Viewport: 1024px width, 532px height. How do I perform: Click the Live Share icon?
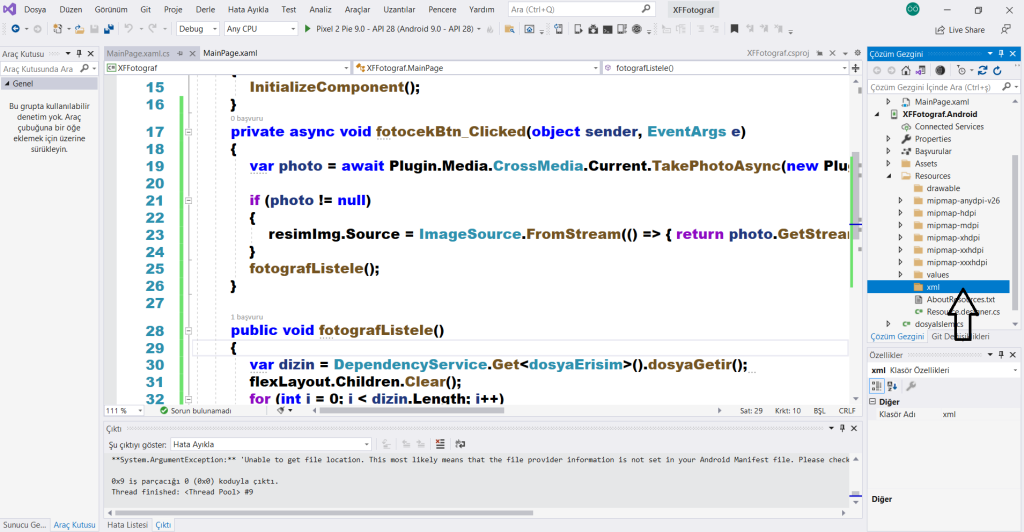pos(939,30)
